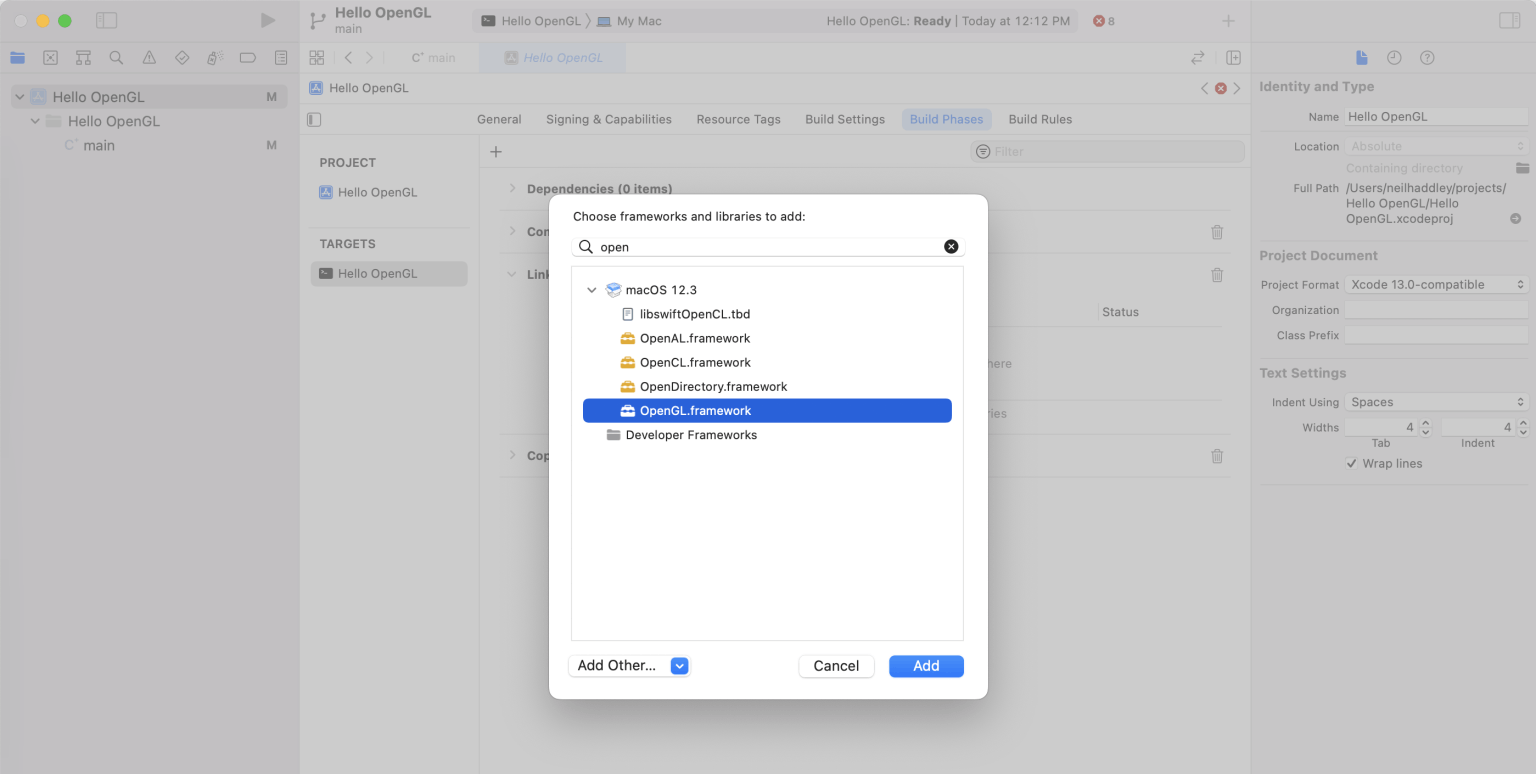Toggle the navigator sidebar visibility
The image size is (1536, 774).
(106, 20)
